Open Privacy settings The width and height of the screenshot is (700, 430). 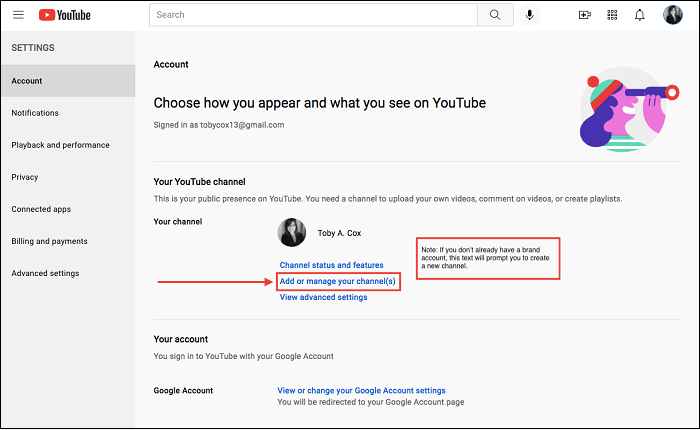(x=25, y=177)
